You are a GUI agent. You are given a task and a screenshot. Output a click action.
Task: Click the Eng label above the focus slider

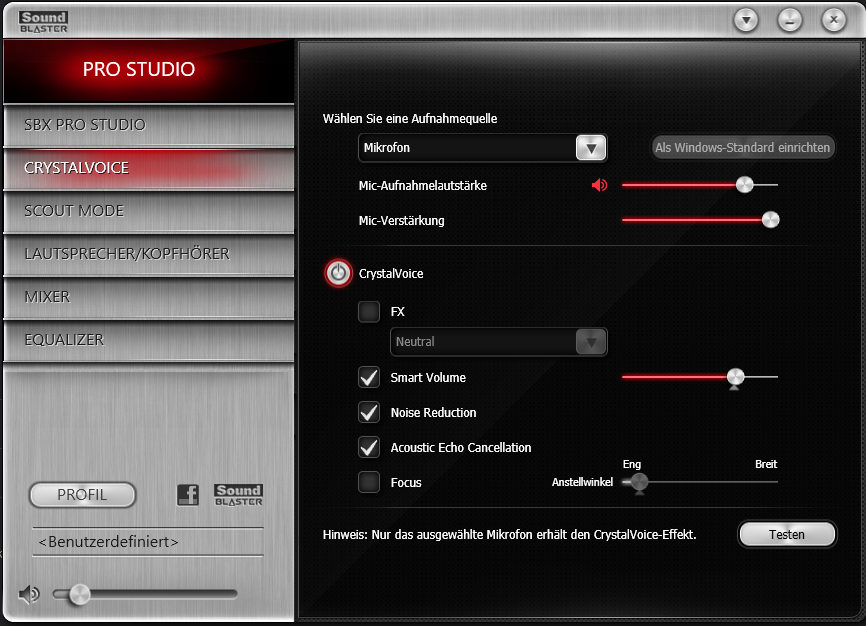(631, 464)
